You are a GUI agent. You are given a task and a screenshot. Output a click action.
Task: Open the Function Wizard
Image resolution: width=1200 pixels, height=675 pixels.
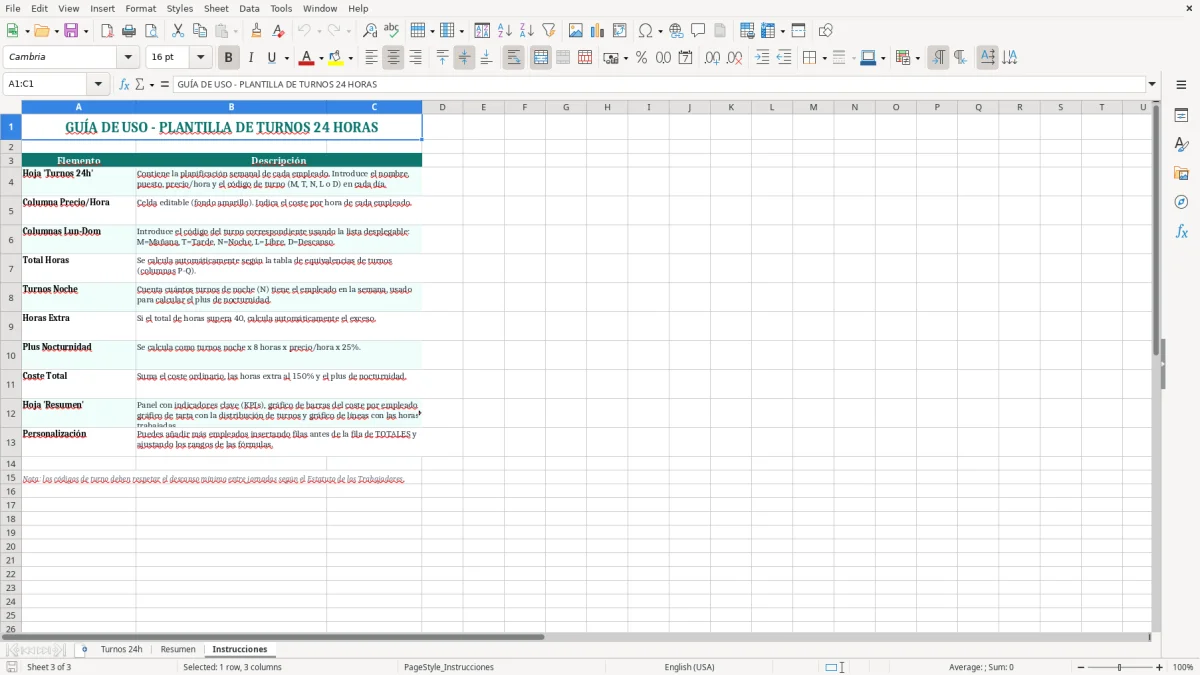click(x=125, y=84)
